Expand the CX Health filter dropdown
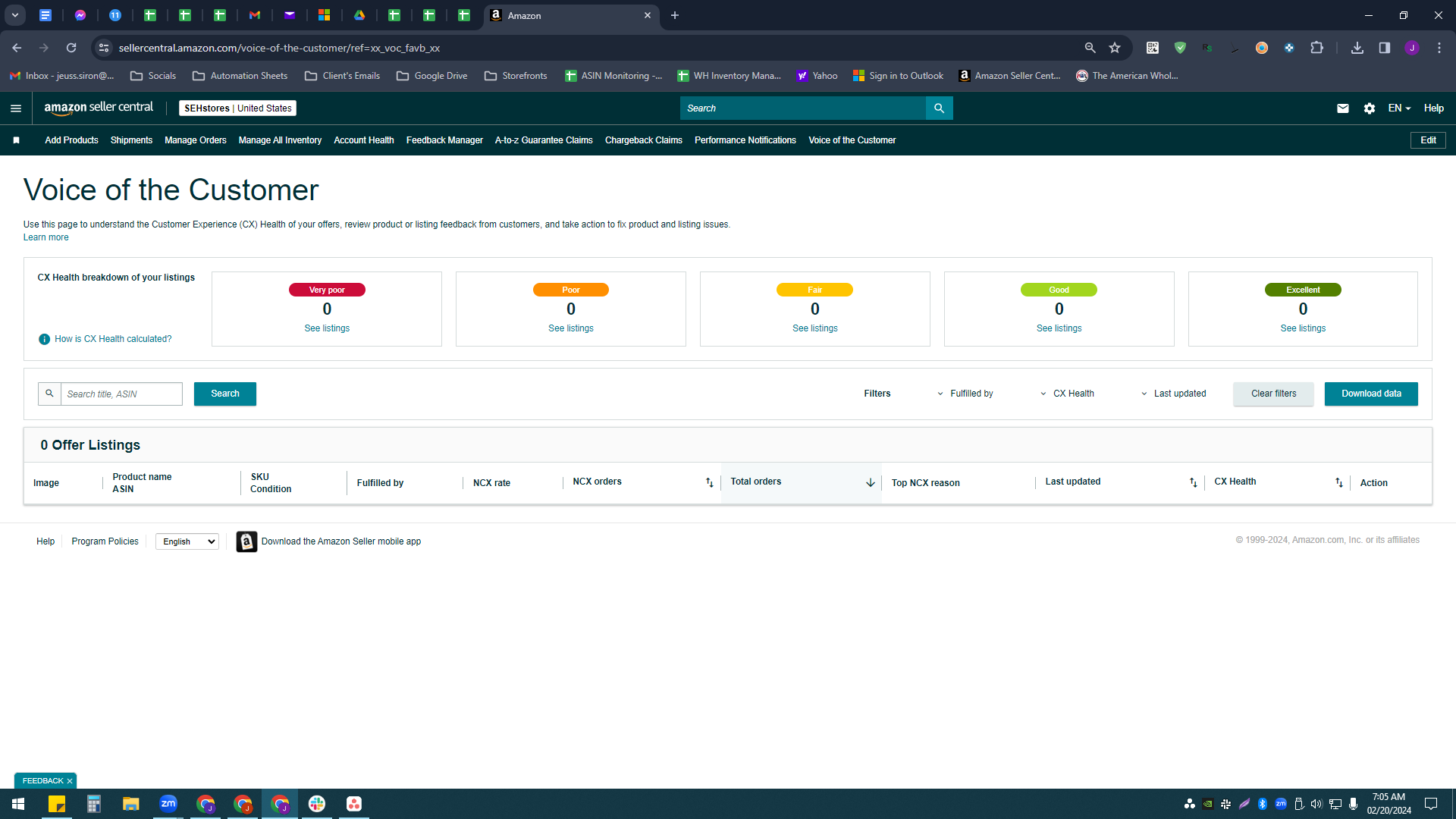Viewport: 1456px width, 819px height. tap(1067, 394)
